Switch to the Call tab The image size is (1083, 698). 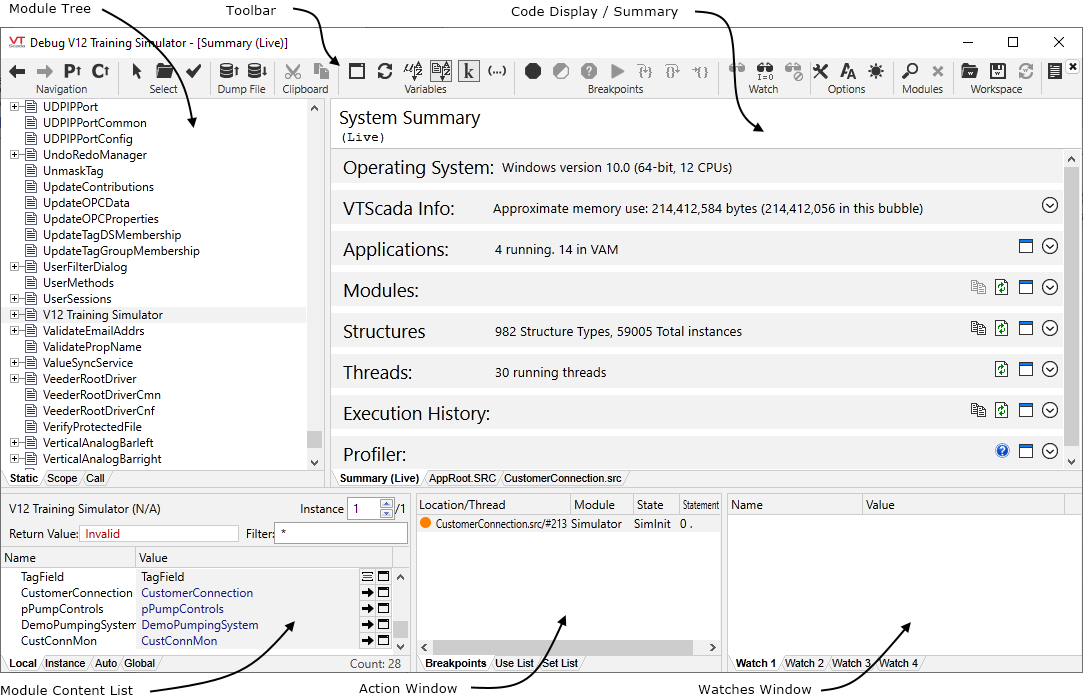coord(95,478)
